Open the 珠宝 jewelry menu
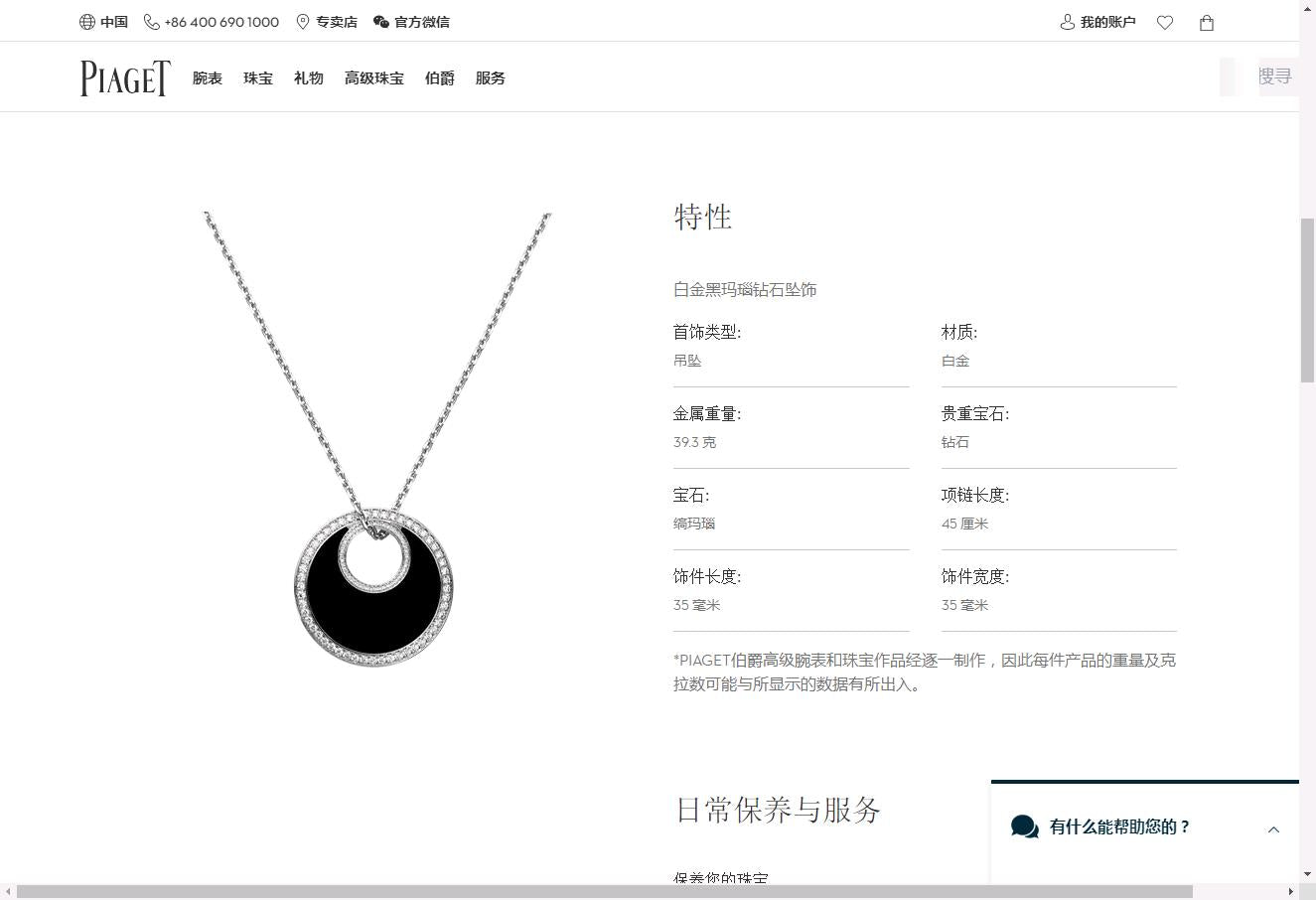1316x900 pixels. coord(258,78)
